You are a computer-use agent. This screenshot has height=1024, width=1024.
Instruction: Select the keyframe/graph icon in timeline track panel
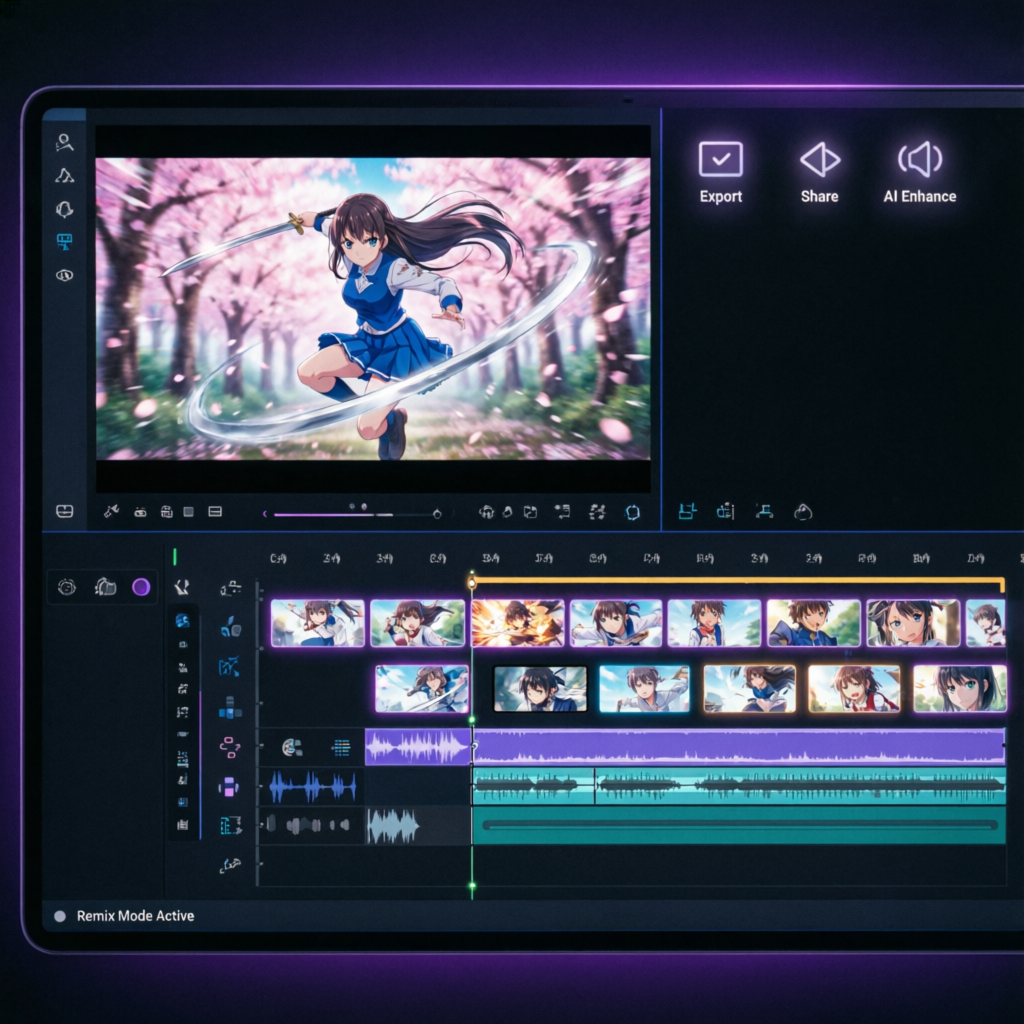[230, 667]
